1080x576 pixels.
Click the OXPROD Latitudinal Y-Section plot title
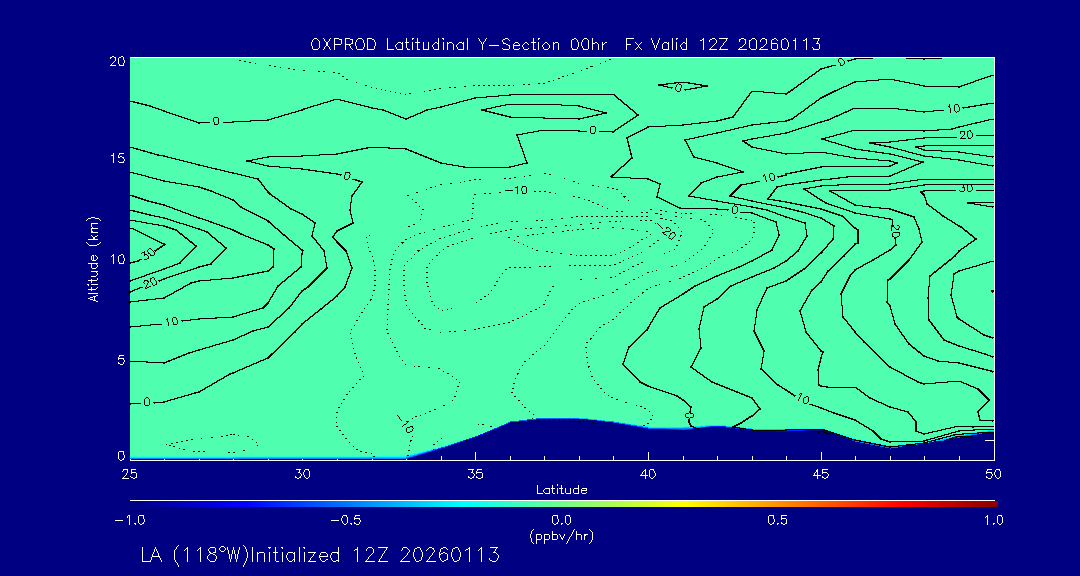point(566,43)
